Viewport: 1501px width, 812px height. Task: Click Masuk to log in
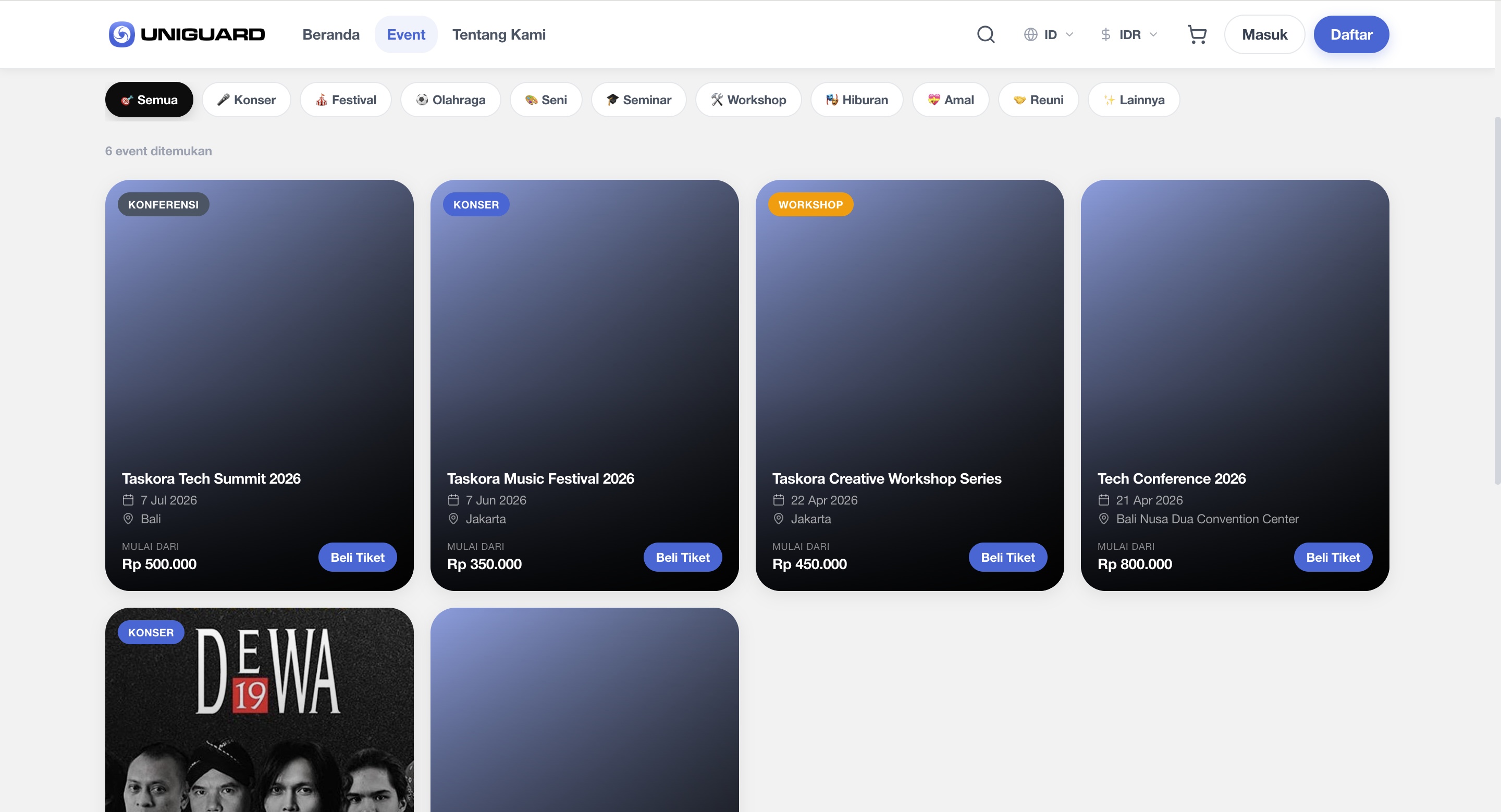tap(1264, 34)
